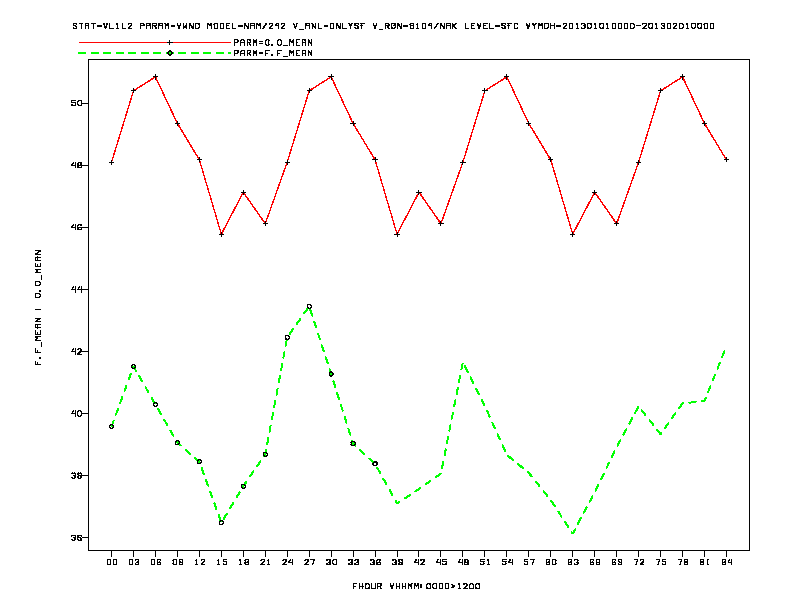This screenshot has height=612, width=792.
Task: Click the x-axis tick label 27
Action: click(309, 562)
